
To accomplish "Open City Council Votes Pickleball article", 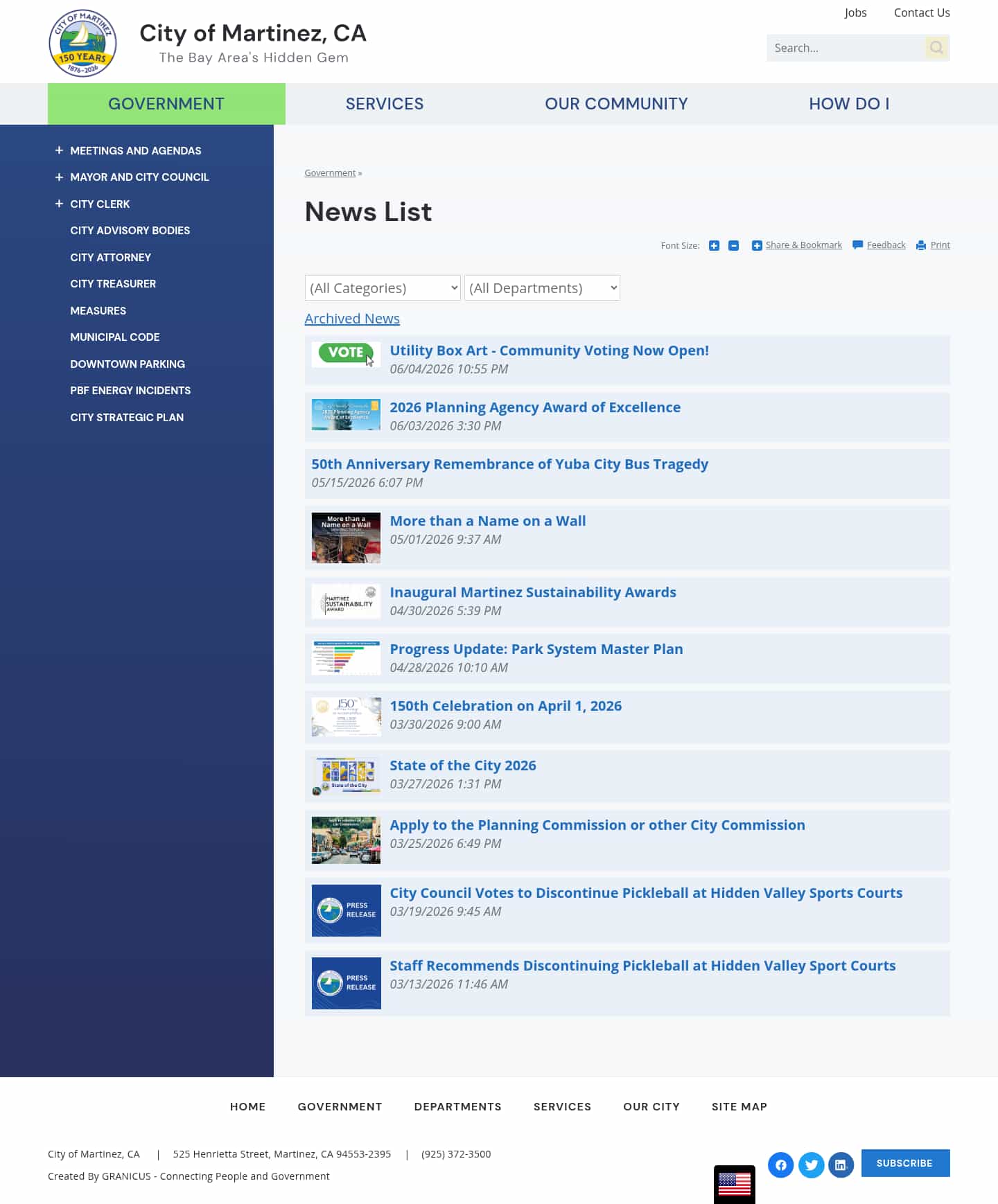I will coord(646,893).
